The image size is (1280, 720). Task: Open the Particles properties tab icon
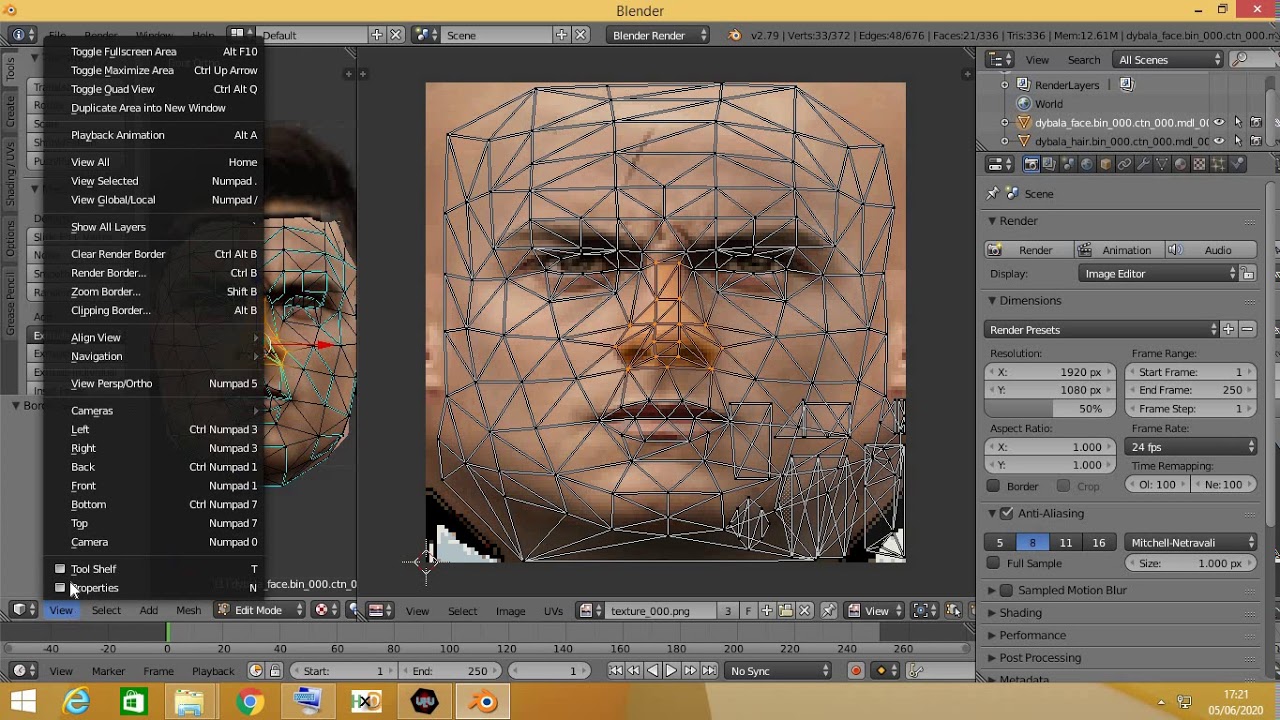pos(1218,164)
